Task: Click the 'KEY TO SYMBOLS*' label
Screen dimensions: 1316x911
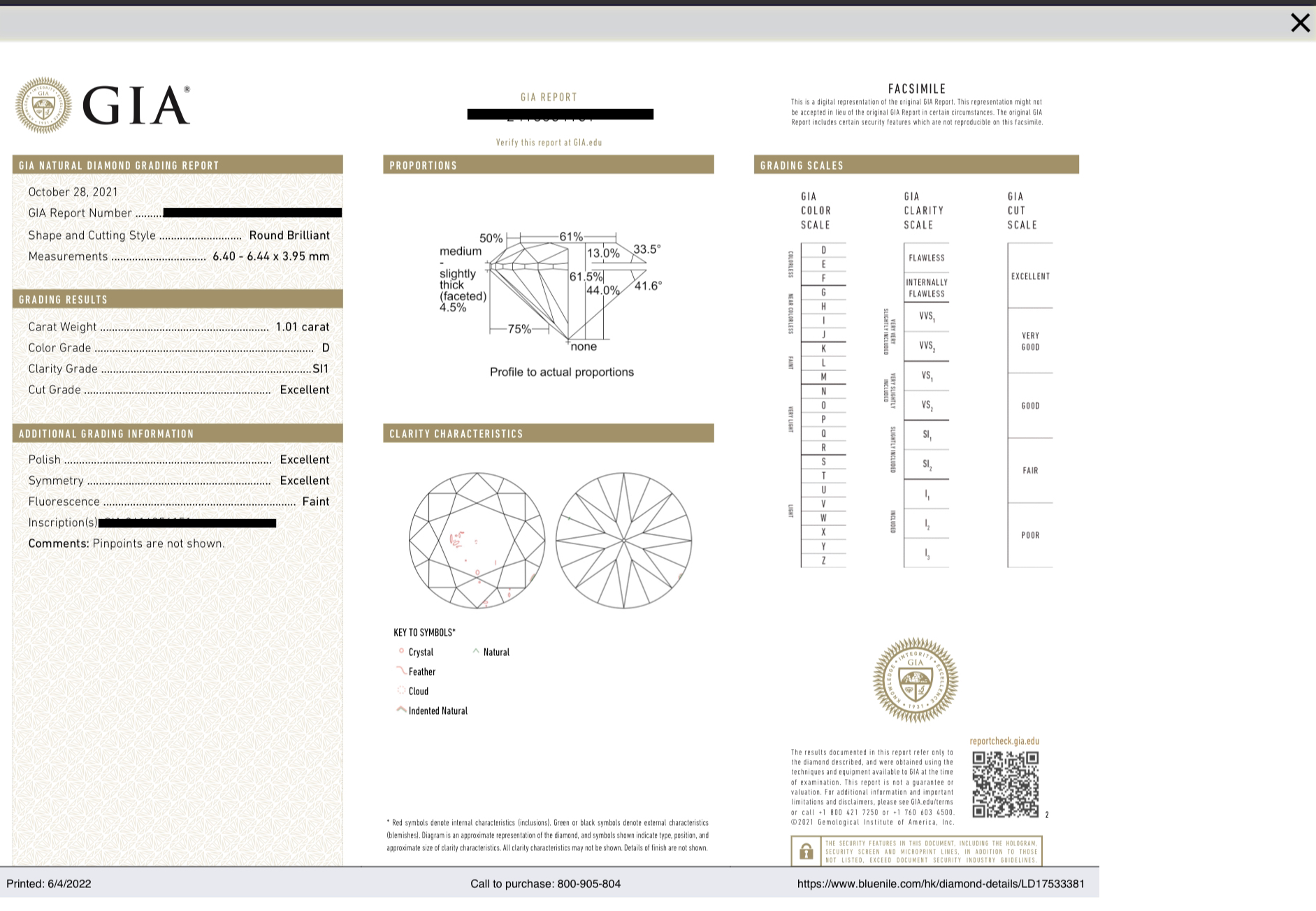Action: pos(424,632)
